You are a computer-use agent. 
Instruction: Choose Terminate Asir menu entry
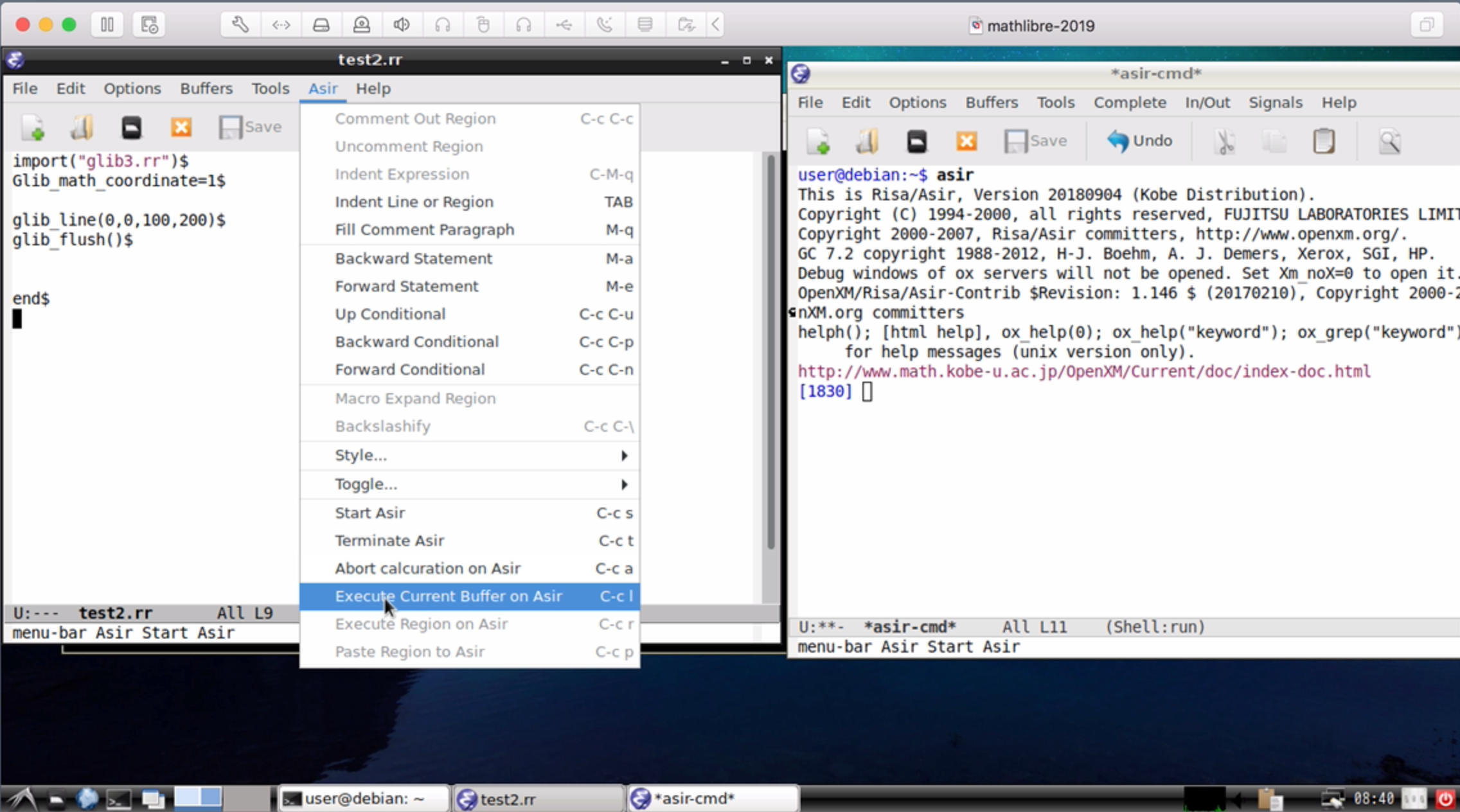(470, 540)
